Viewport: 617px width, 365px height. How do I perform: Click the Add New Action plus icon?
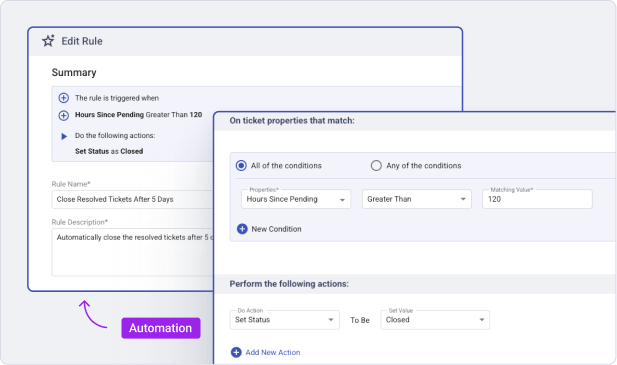pos(236,352)
